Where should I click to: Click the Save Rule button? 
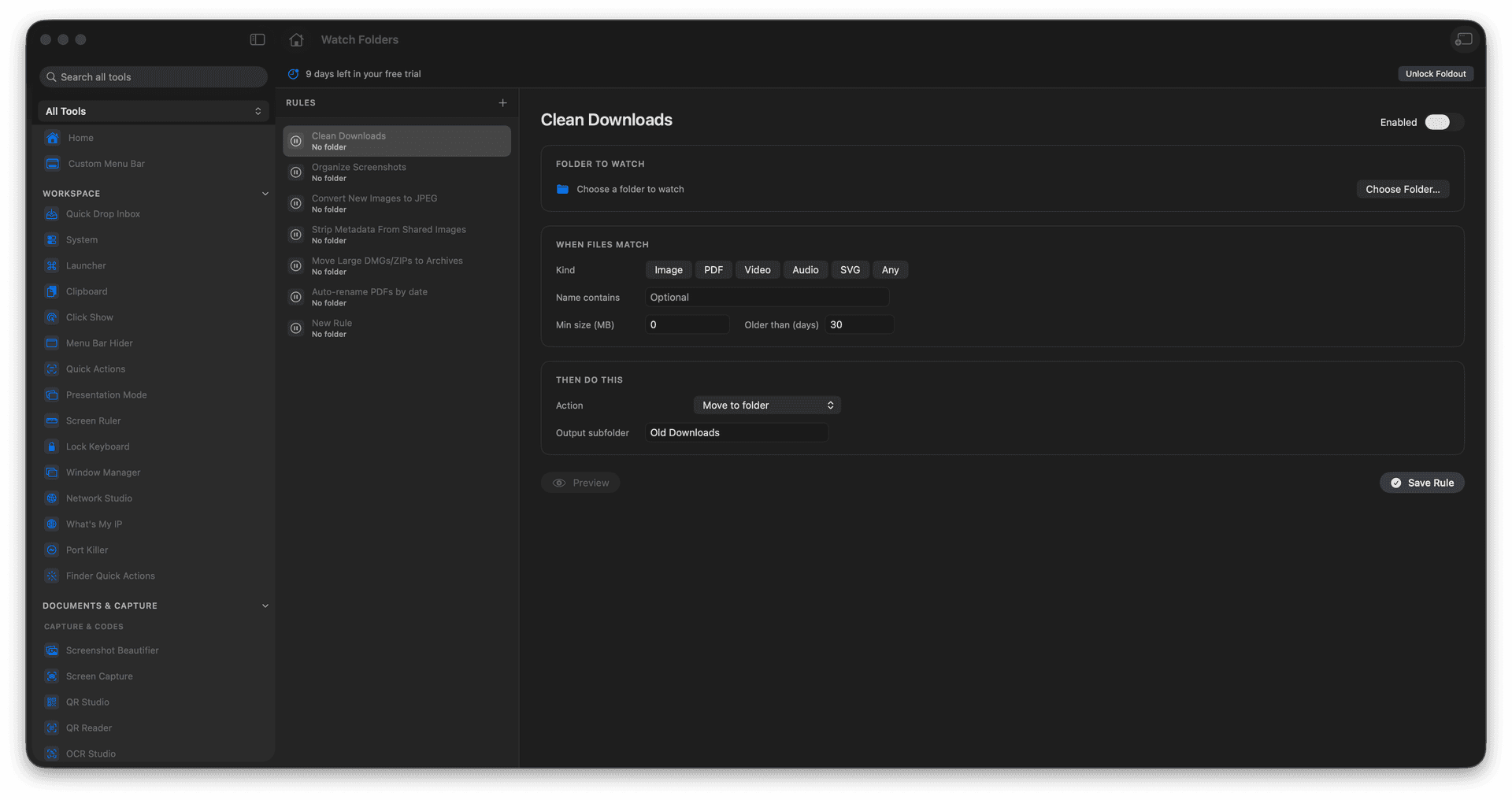(x=1421, y=483)
